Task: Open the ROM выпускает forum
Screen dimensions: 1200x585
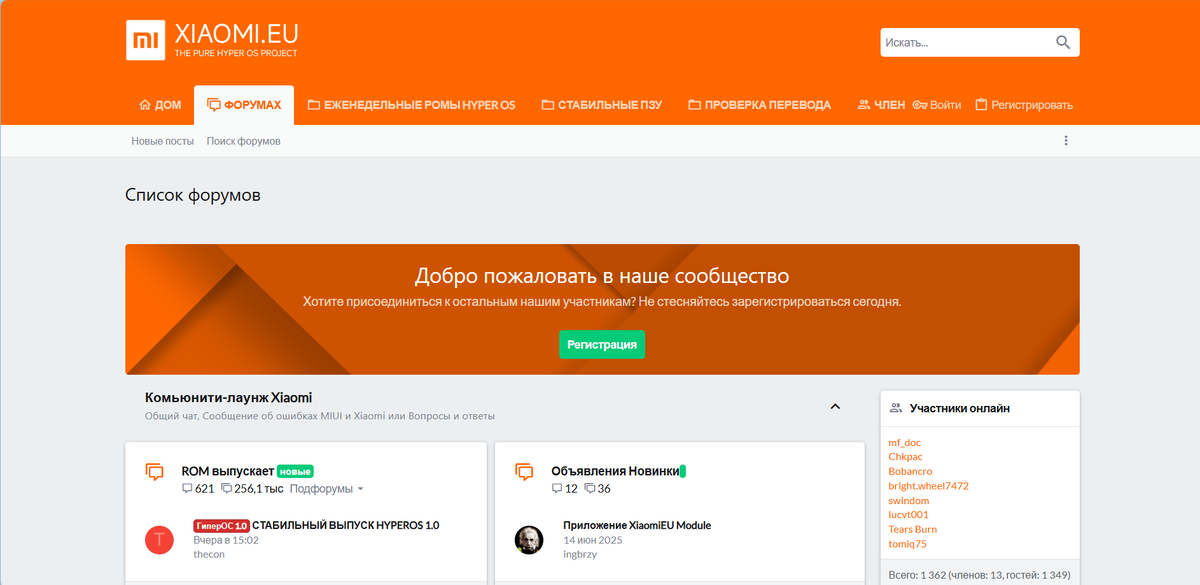Action: click(228, 471)
